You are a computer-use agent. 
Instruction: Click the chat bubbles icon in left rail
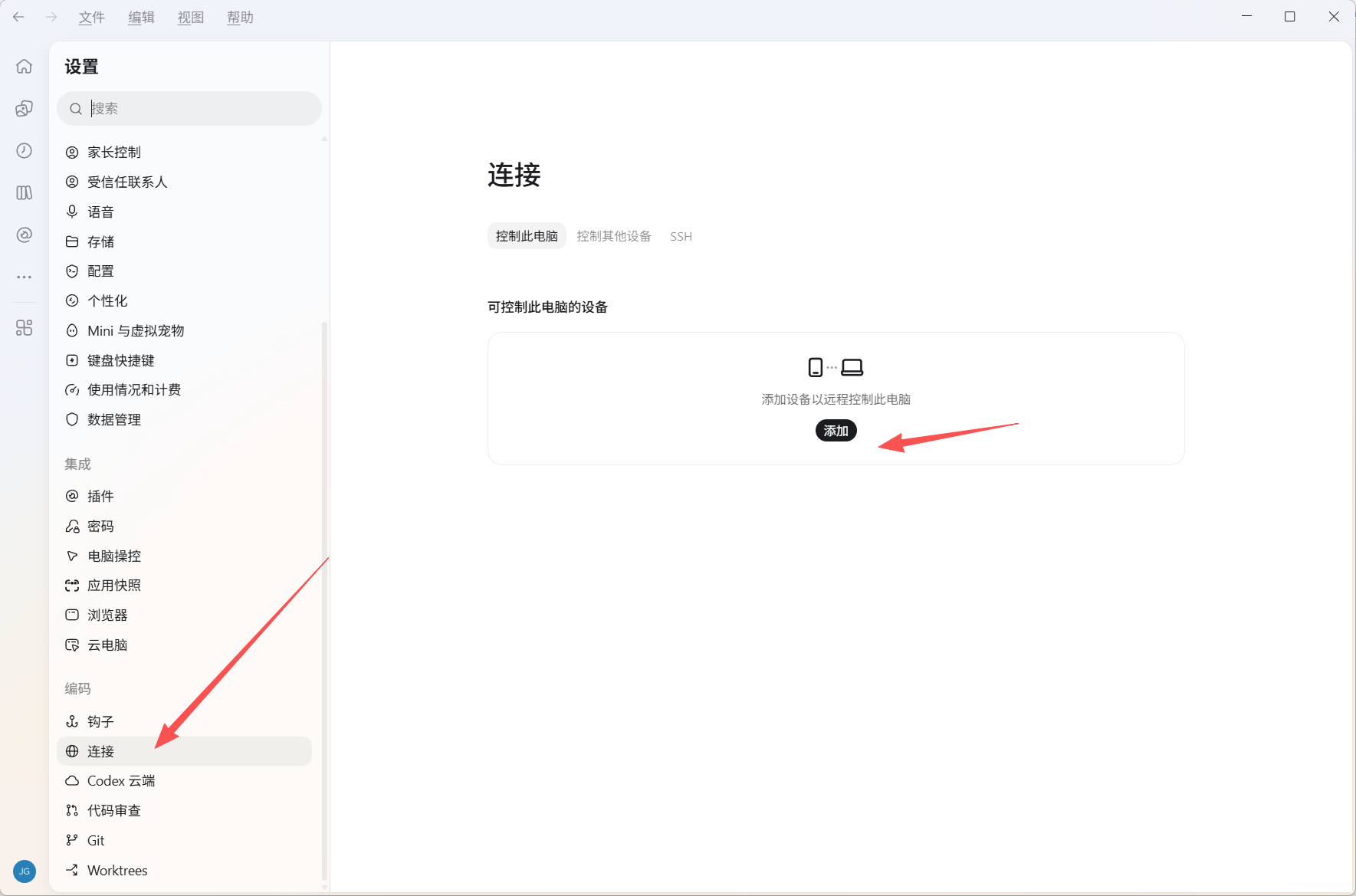coord(25,109)
